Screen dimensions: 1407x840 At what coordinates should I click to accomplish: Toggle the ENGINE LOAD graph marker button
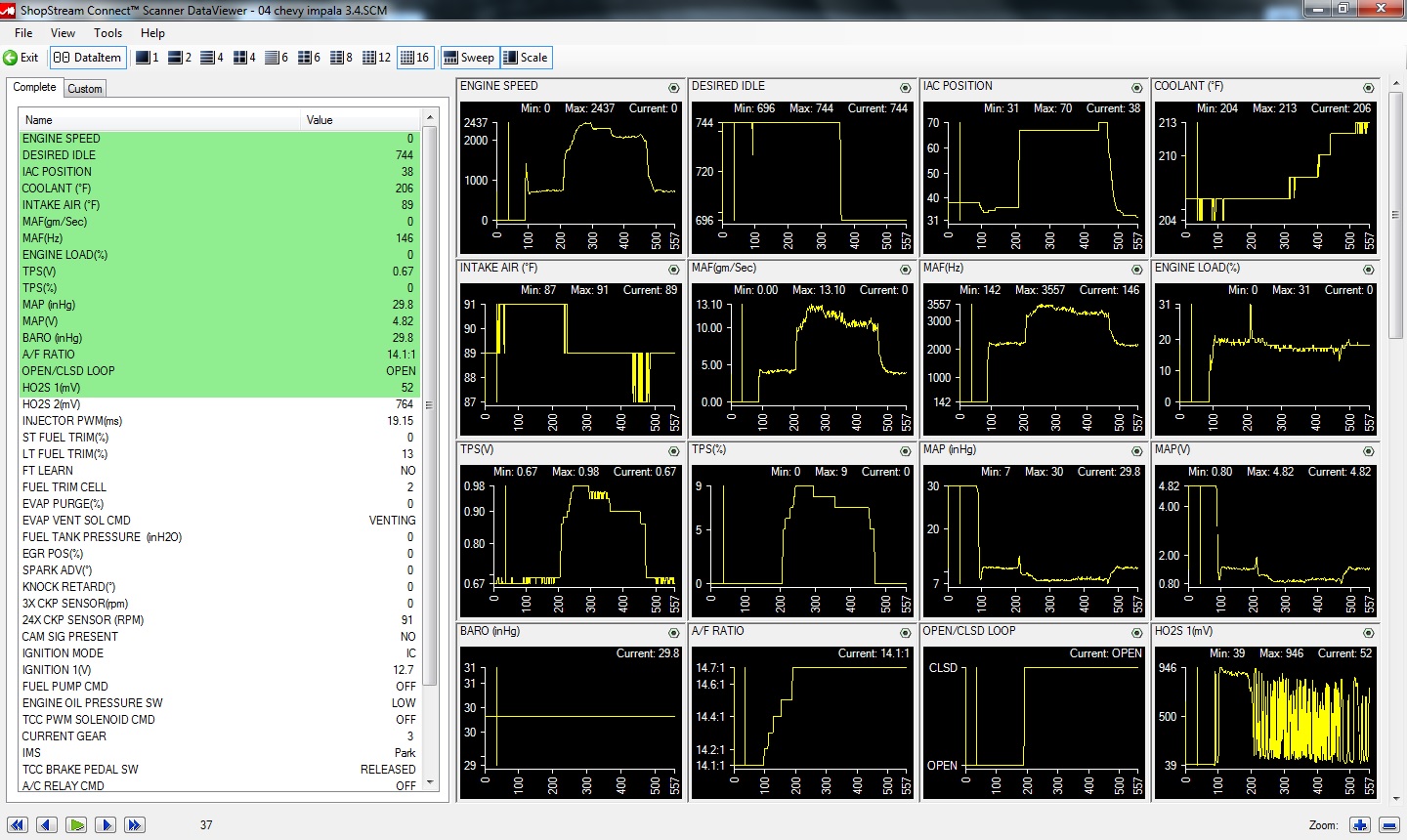pos(1368,270)
